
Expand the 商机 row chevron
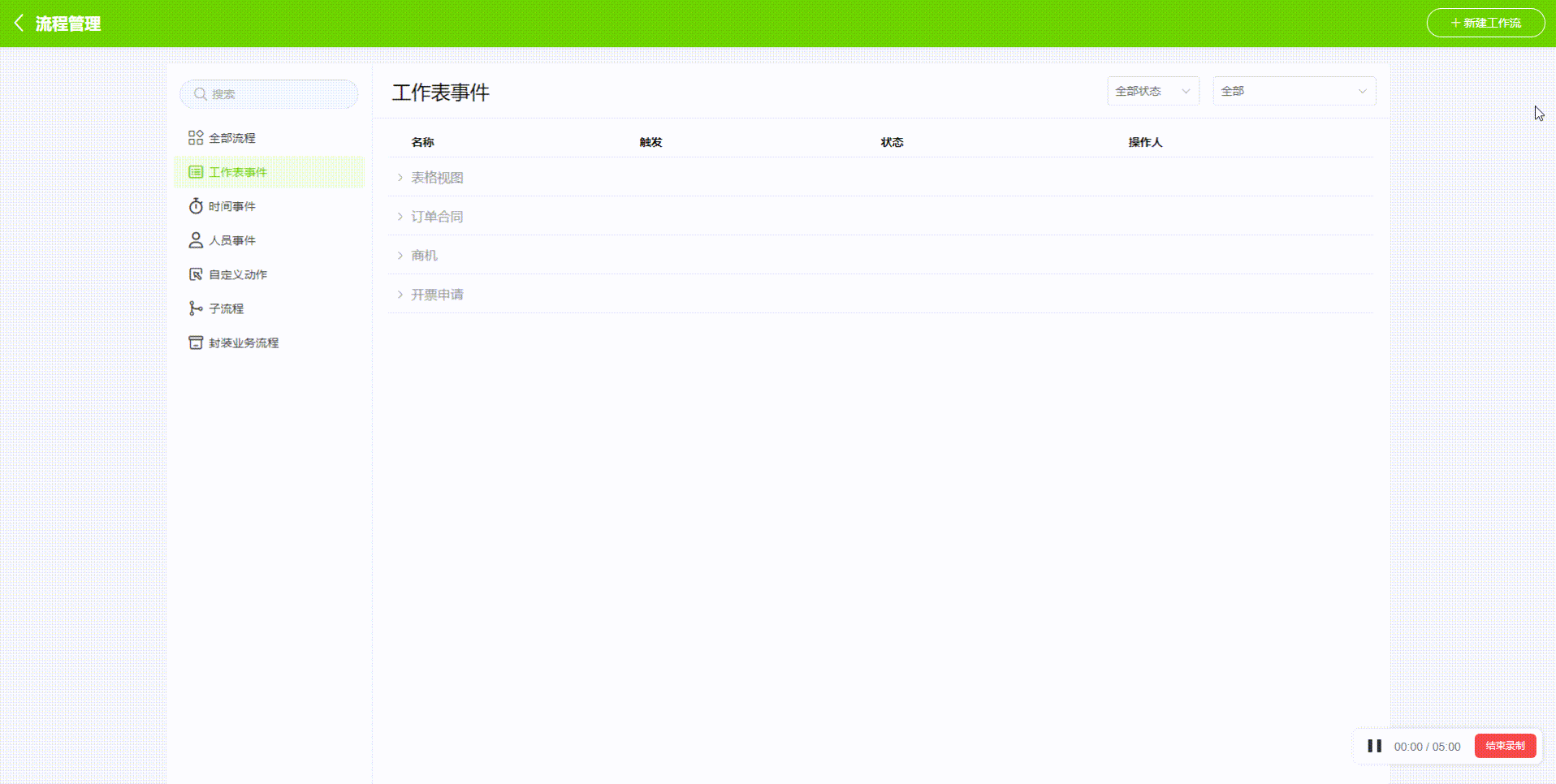tap(400, 256)
